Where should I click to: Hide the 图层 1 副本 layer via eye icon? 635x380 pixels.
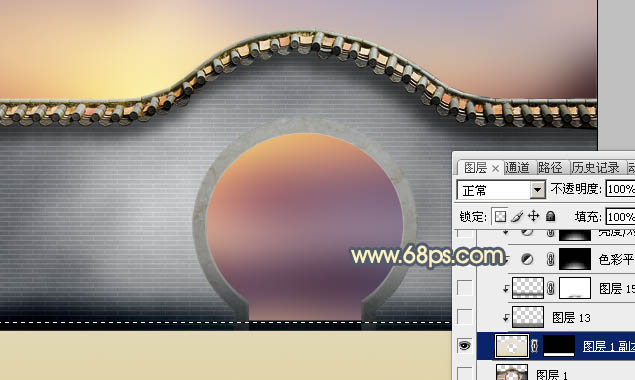(x=465, y=346)
